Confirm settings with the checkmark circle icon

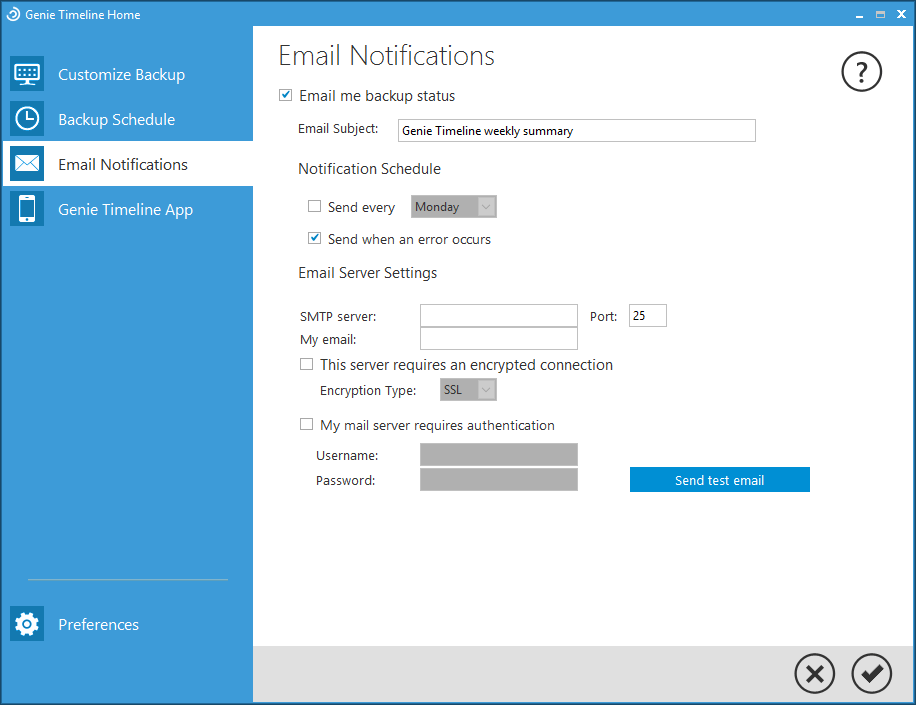[x=871, y=673]
